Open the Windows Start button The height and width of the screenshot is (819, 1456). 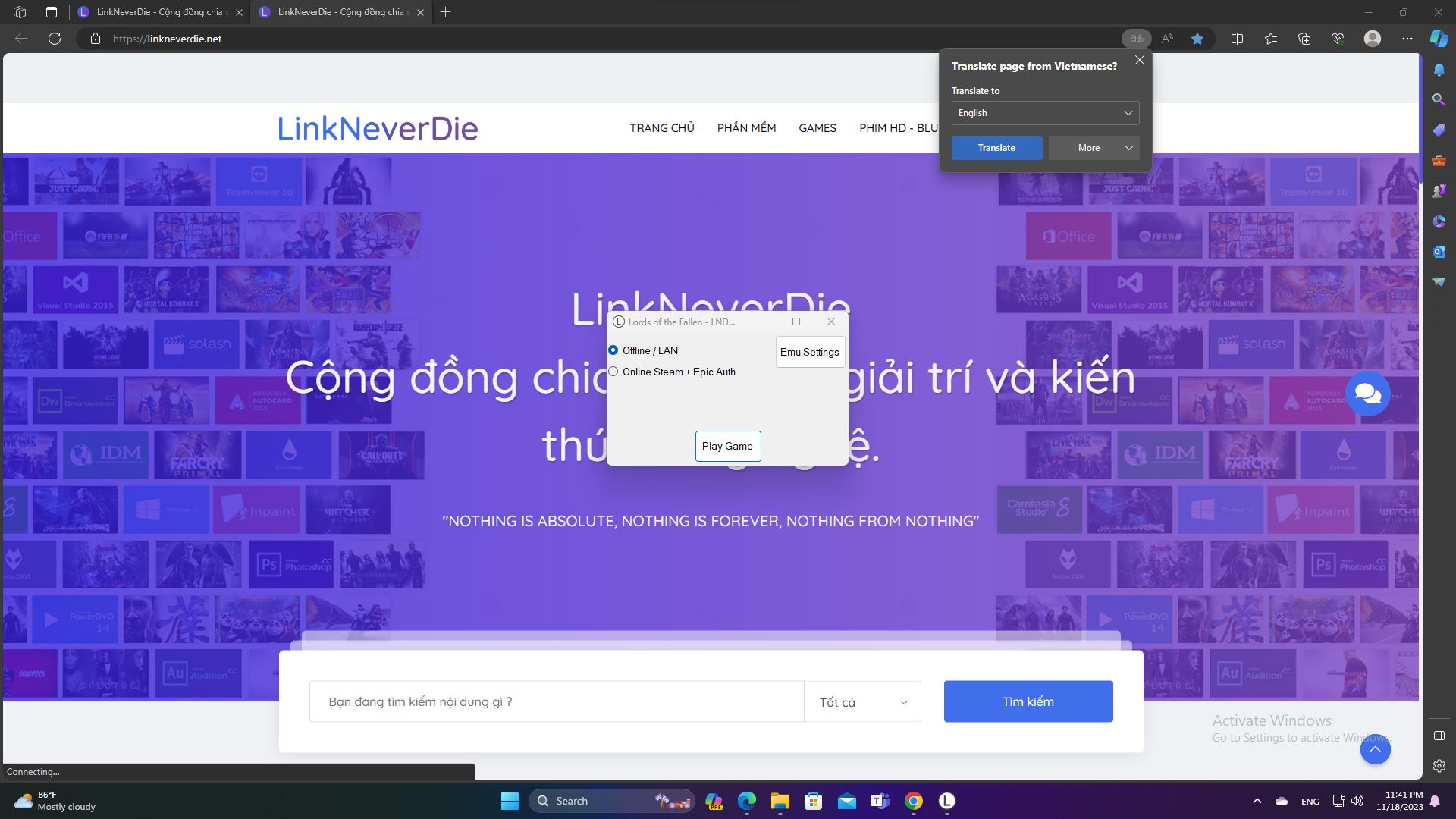pos(510,801)
